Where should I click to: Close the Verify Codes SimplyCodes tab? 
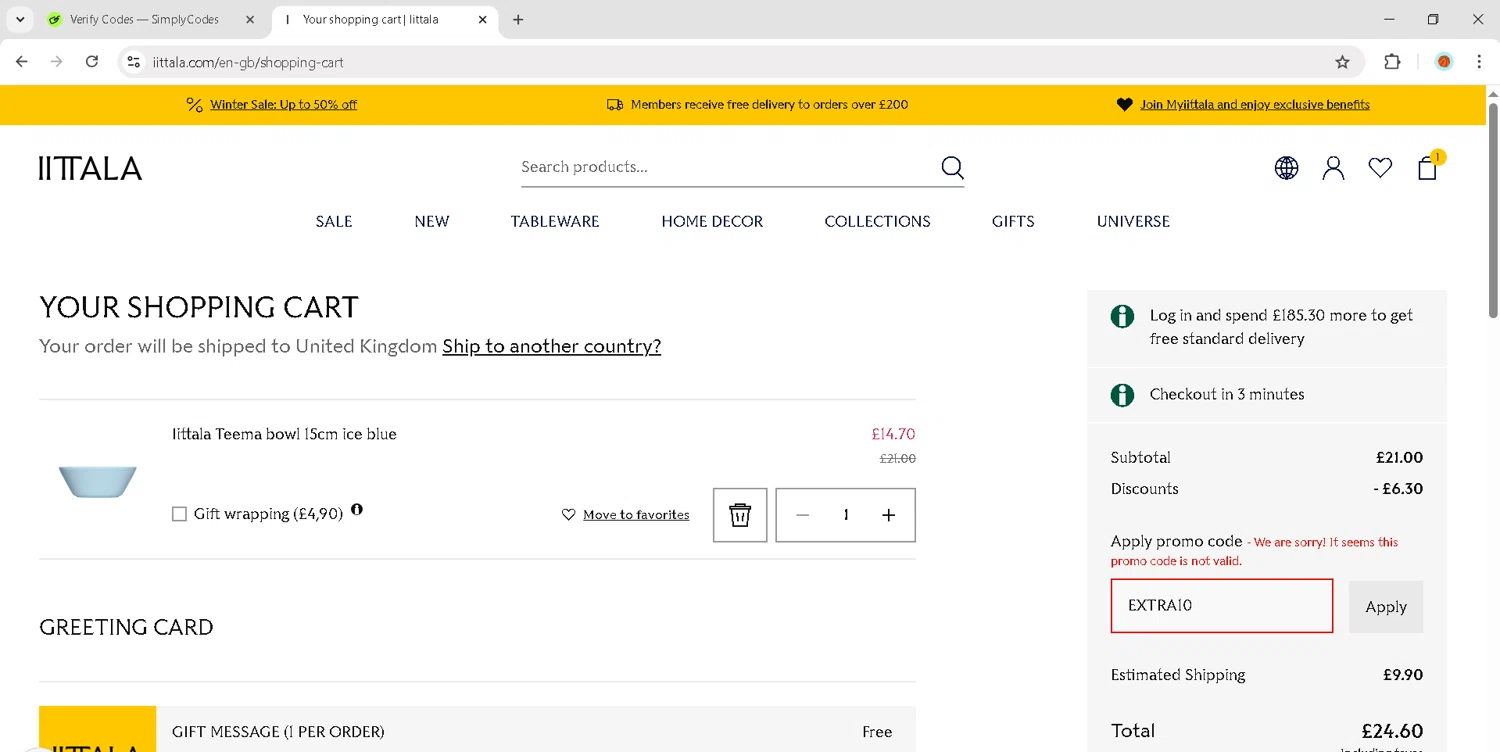tap(250, 20)
